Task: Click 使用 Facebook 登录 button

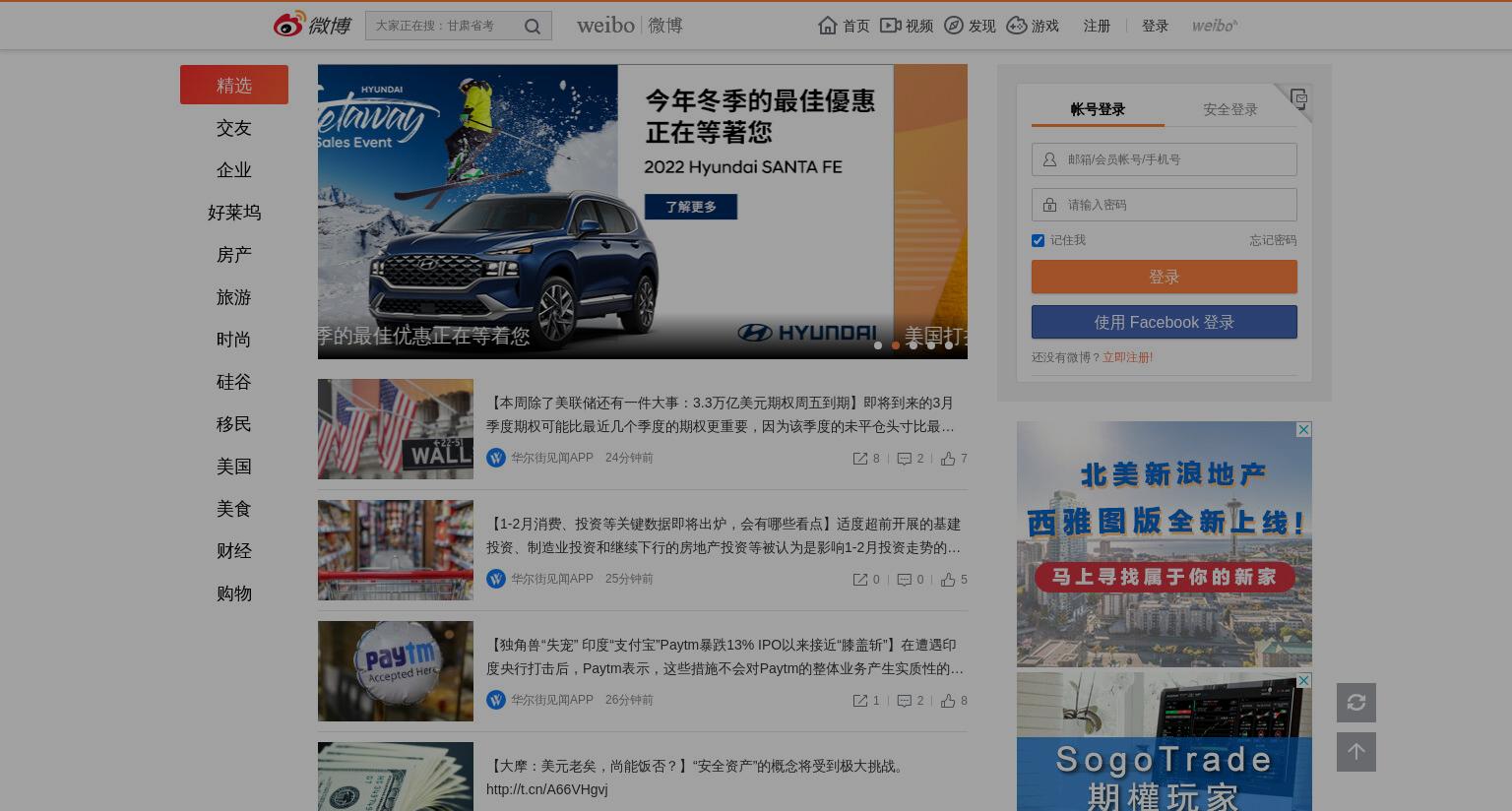Action: coord(1165,322)
